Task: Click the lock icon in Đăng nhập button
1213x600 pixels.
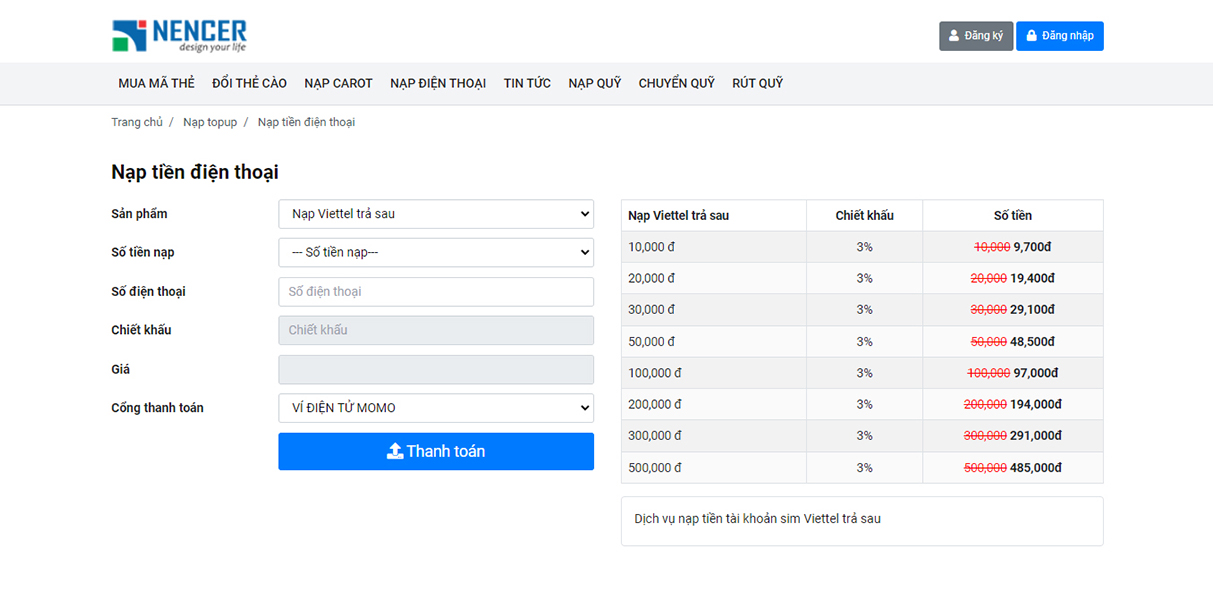Action: coord(1031,36)
